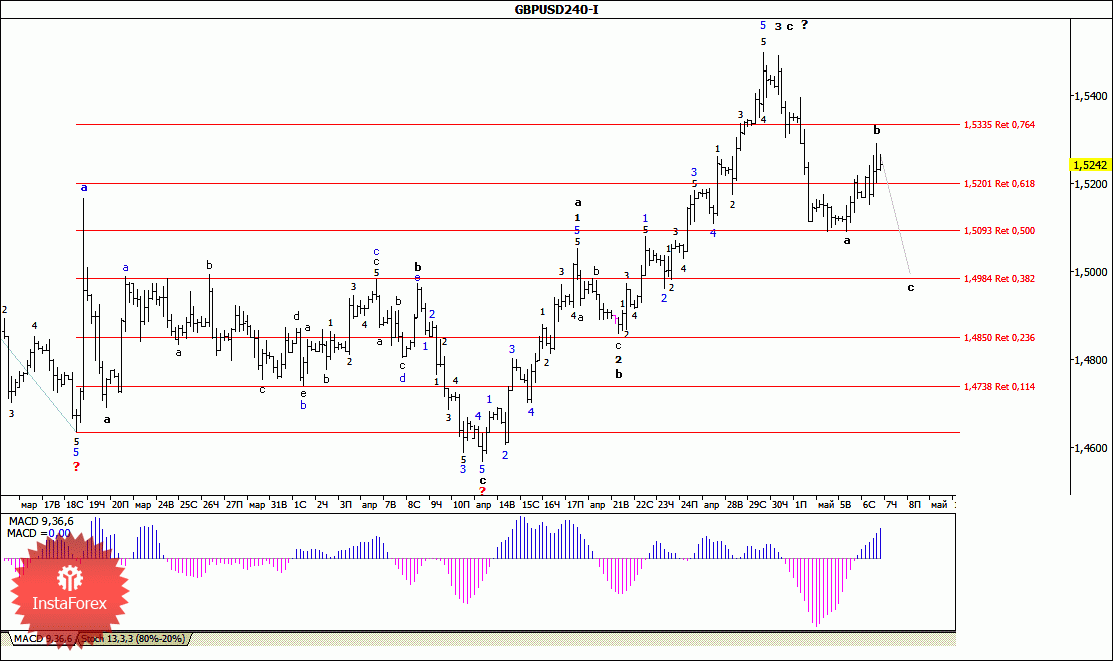Click the 1,5335 Ret 0,764 level label
Image resolution: width=1113 pixels, height=661 pixels.
(999, 124)
